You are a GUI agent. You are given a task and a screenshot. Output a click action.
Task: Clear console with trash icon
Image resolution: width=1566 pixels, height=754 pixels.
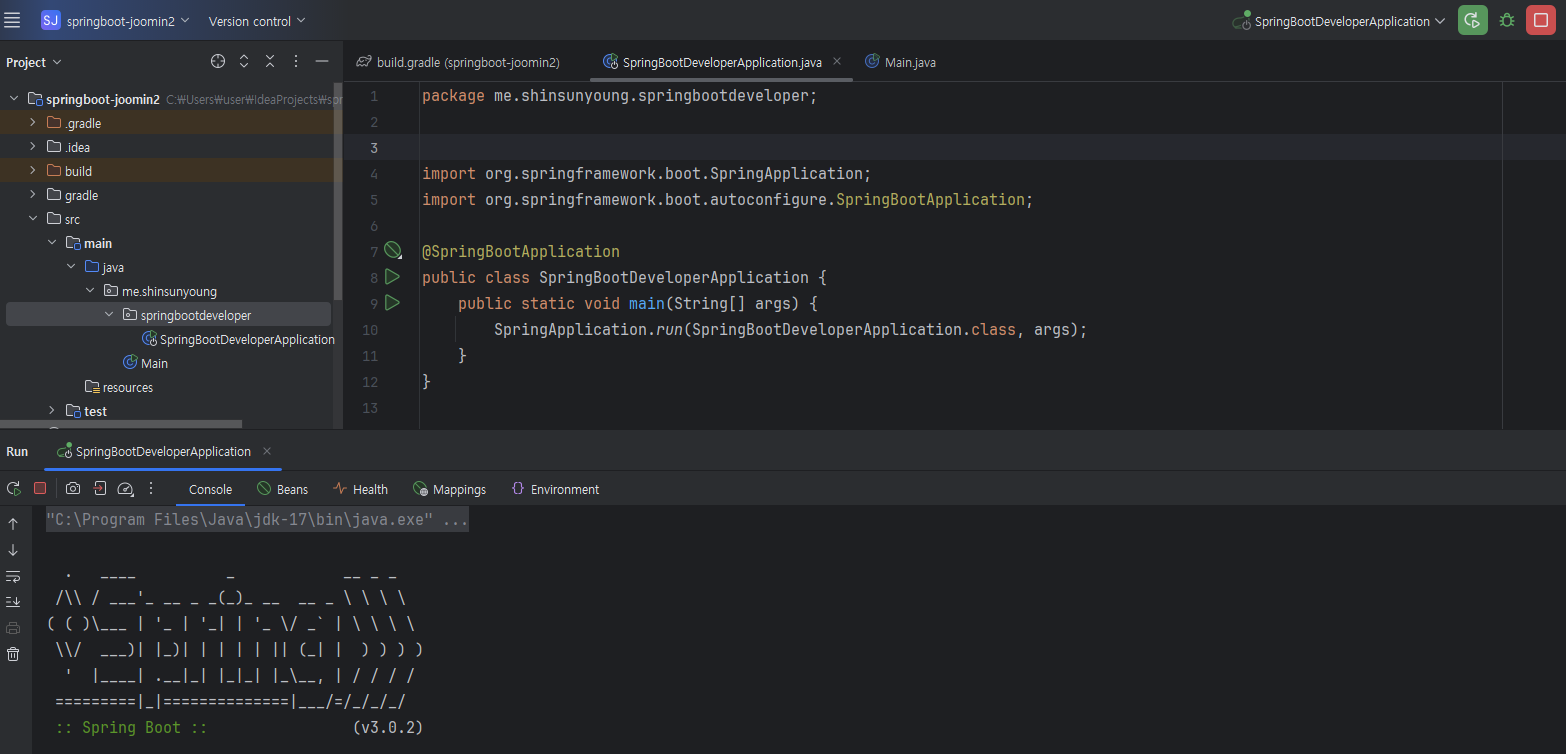[13, 654]
